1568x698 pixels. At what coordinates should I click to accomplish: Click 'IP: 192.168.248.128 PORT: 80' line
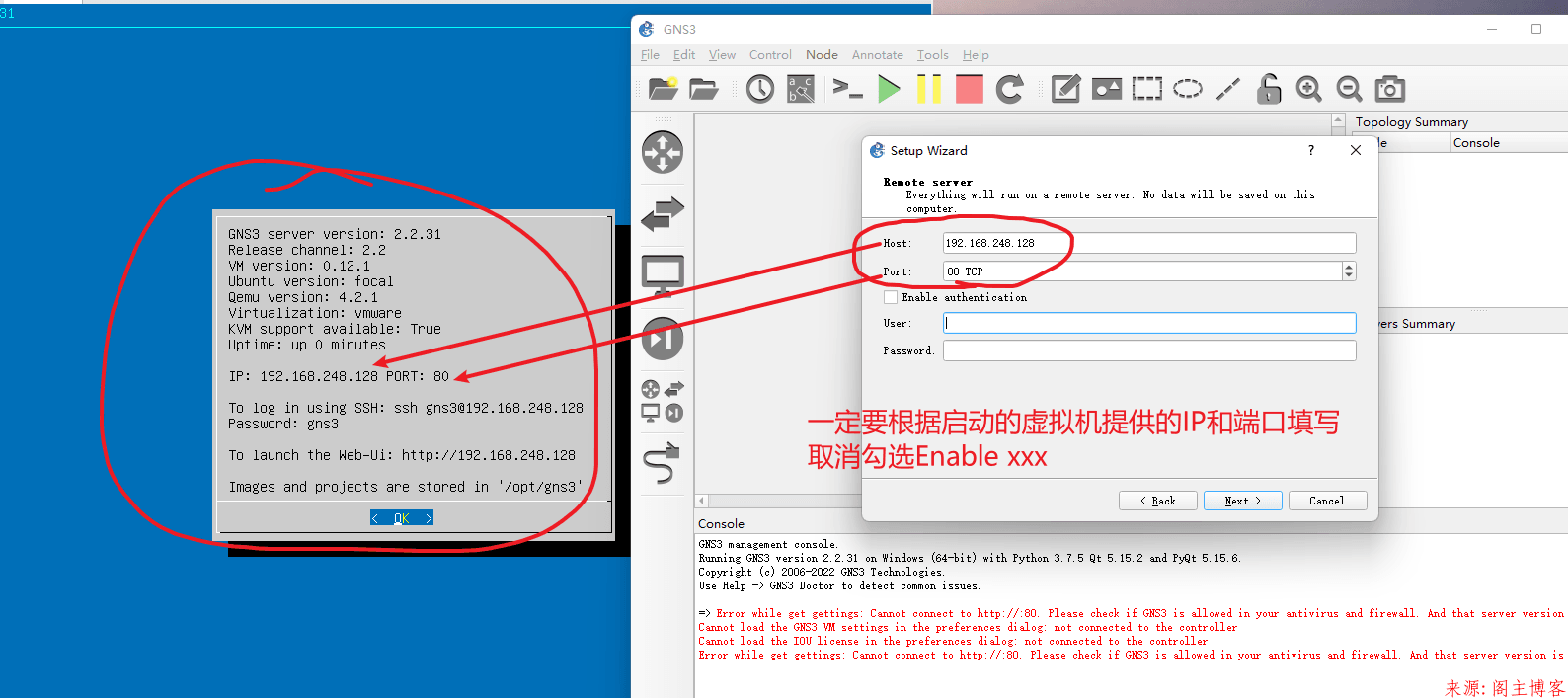point(339,376)
